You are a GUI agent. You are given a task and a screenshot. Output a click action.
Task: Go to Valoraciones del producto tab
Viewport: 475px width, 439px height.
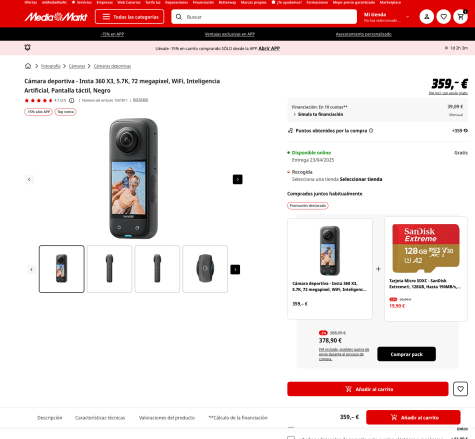167,418
